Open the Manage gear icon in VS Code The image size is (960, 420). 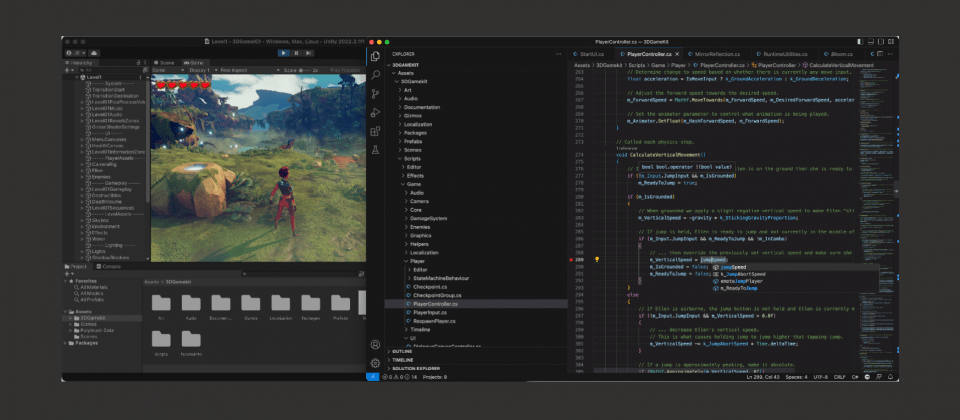[x=375, y=363]
